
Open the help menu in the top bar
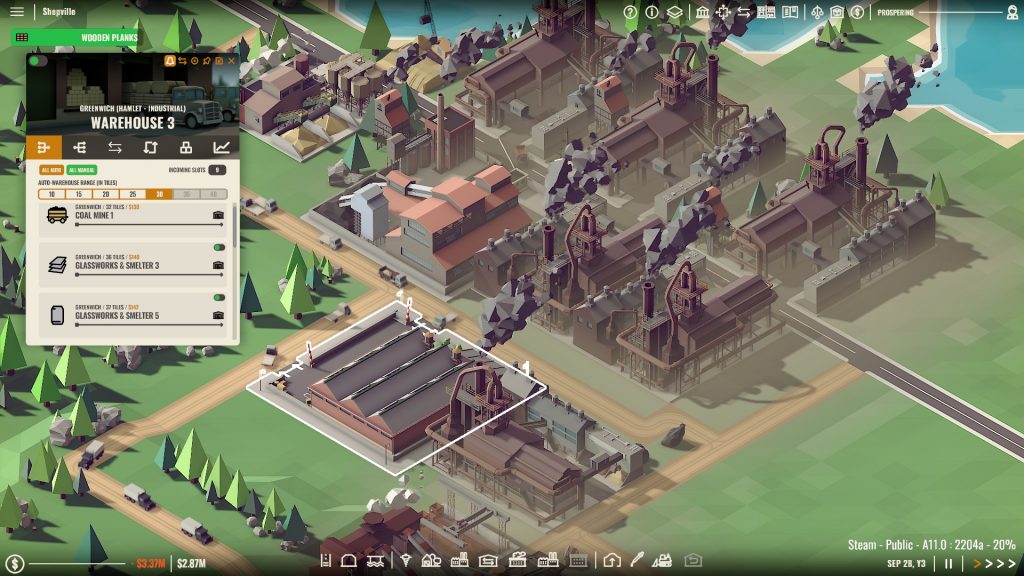631,13
